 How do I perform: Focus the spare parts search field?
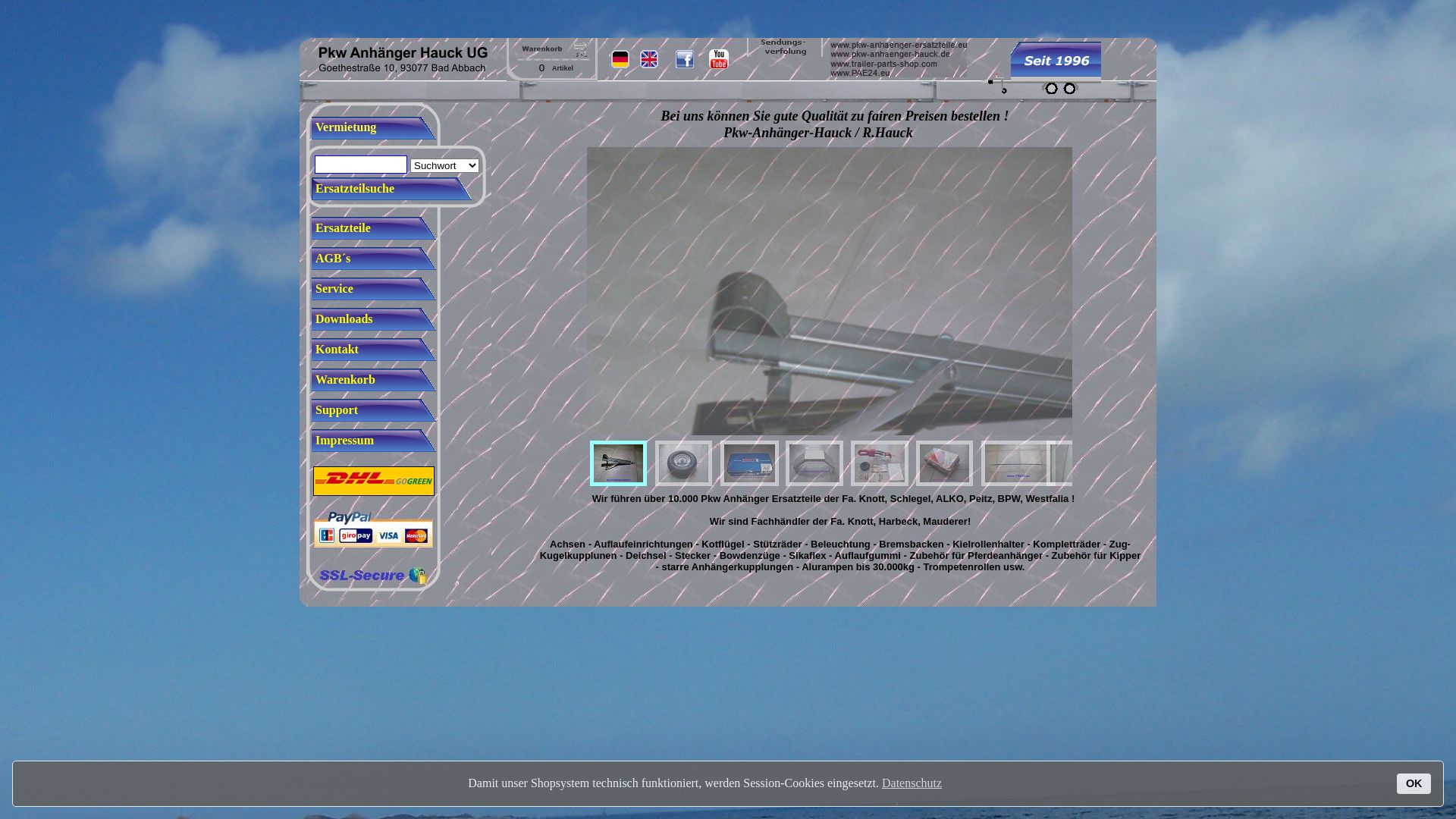pos(361,165)
